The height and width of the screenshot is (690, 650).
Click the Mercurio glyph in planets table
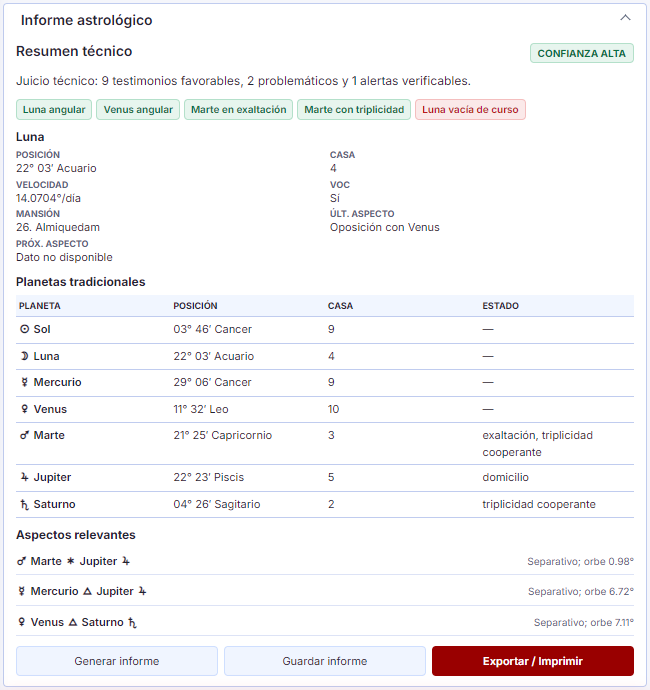[25, 382]
